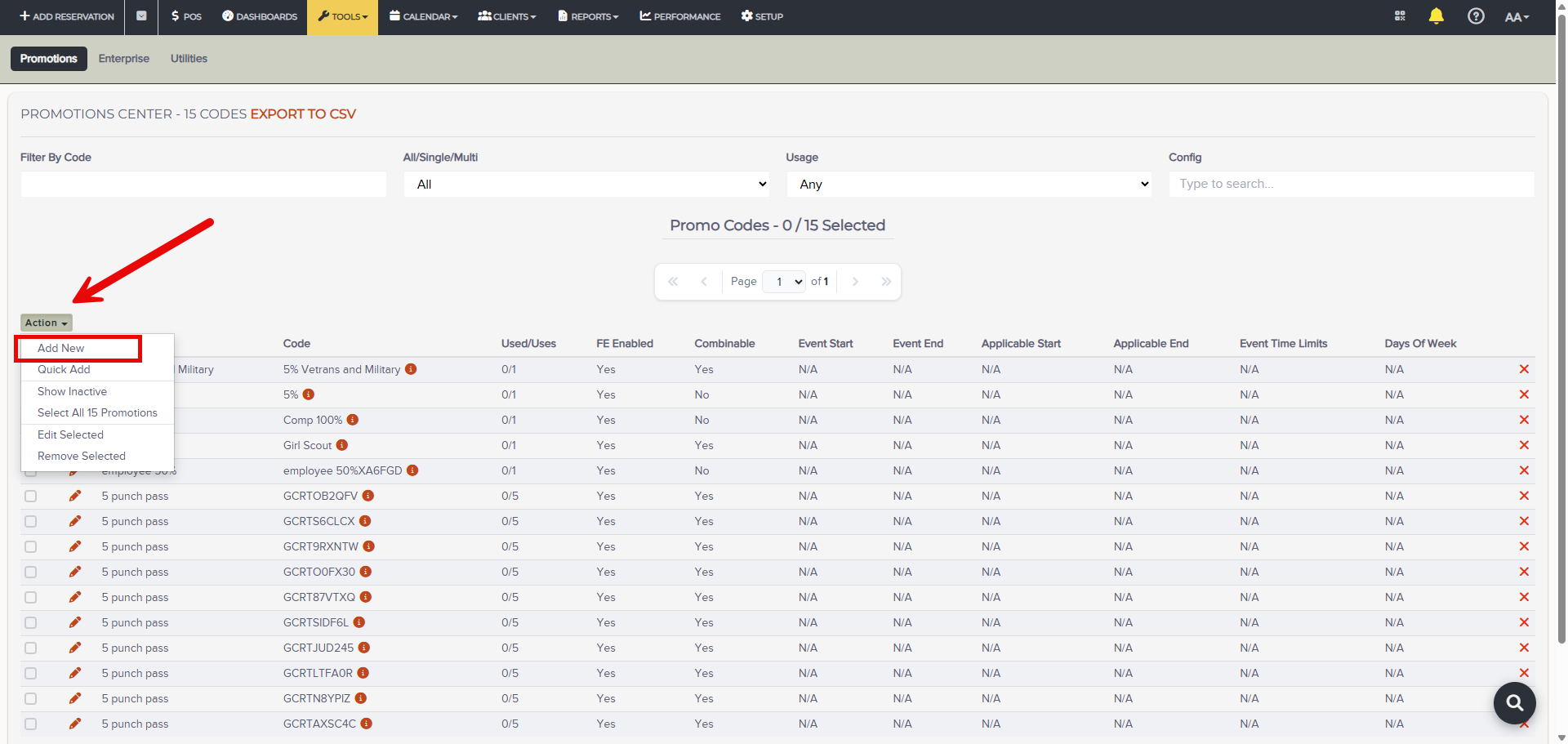
Task: Check the box for GCRTJUD245 row
Action: coord(30,648)
